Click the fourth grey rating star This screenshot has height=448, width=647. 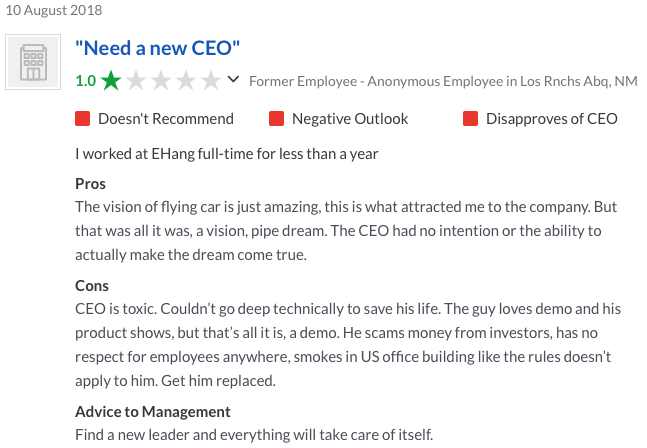[186, 80]
